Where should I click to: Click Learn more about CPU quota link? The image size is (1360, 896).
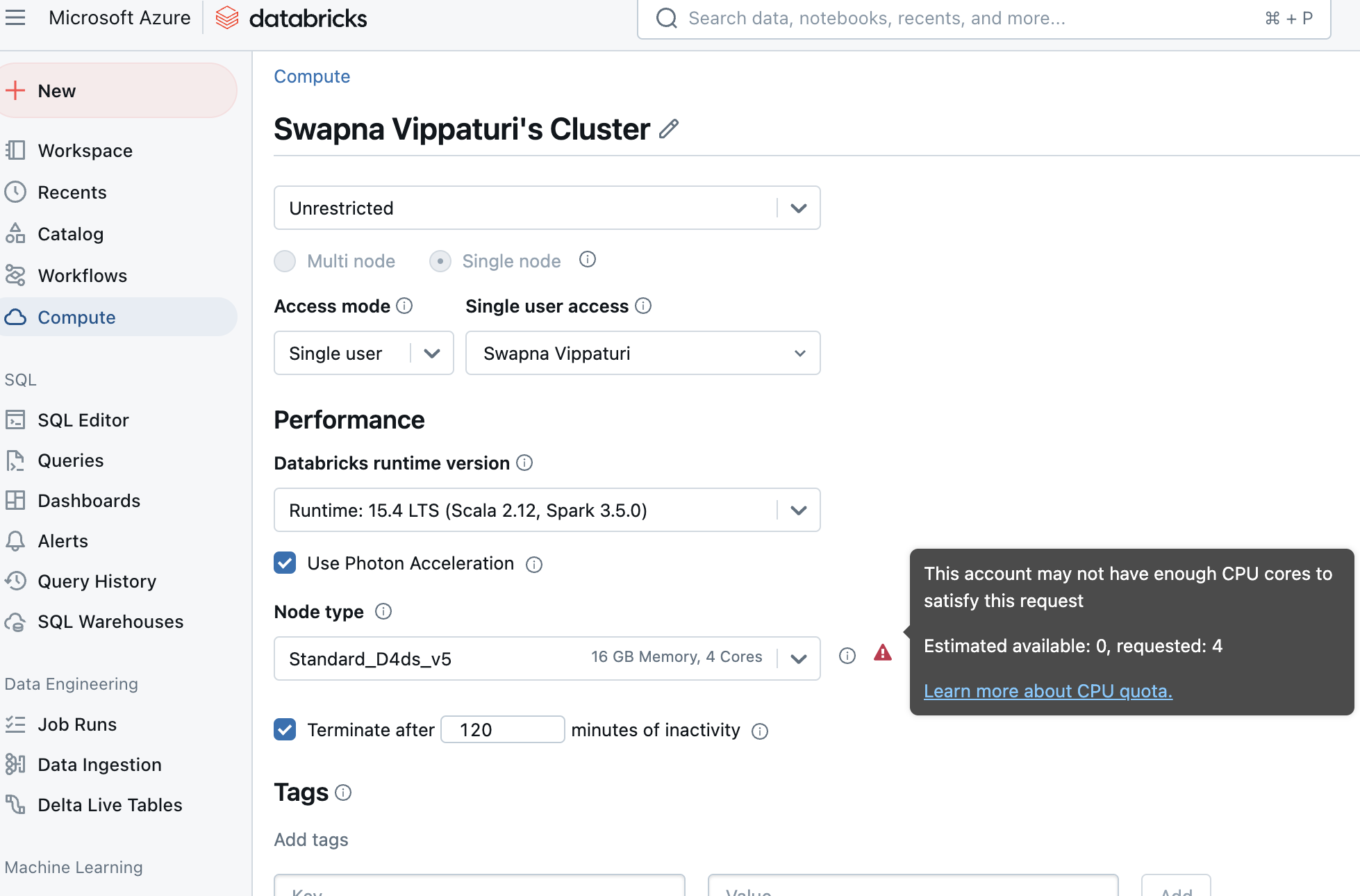1047,691
